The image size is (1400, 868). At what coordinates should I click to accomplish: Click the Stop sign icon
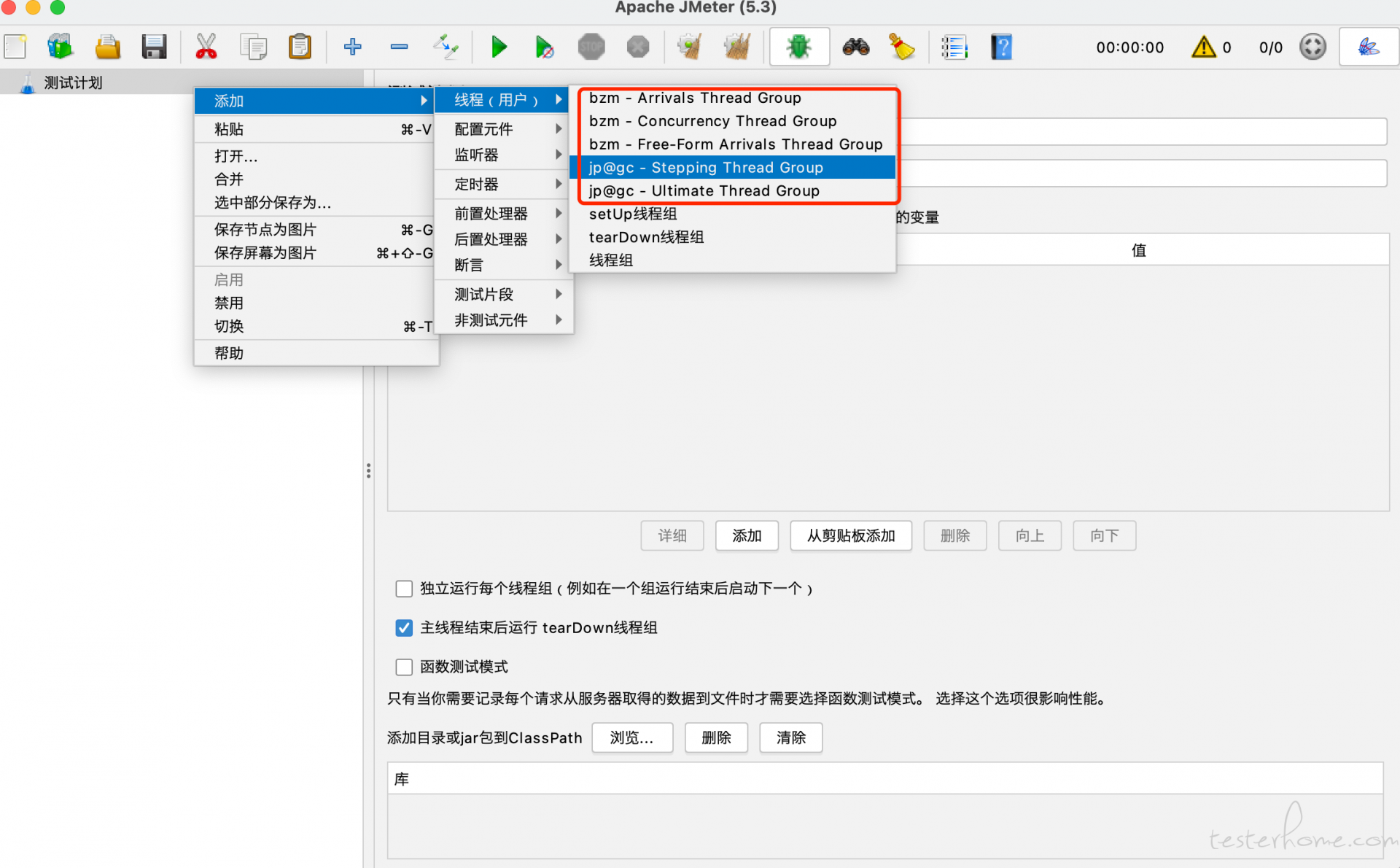click(x=591, y=47)
